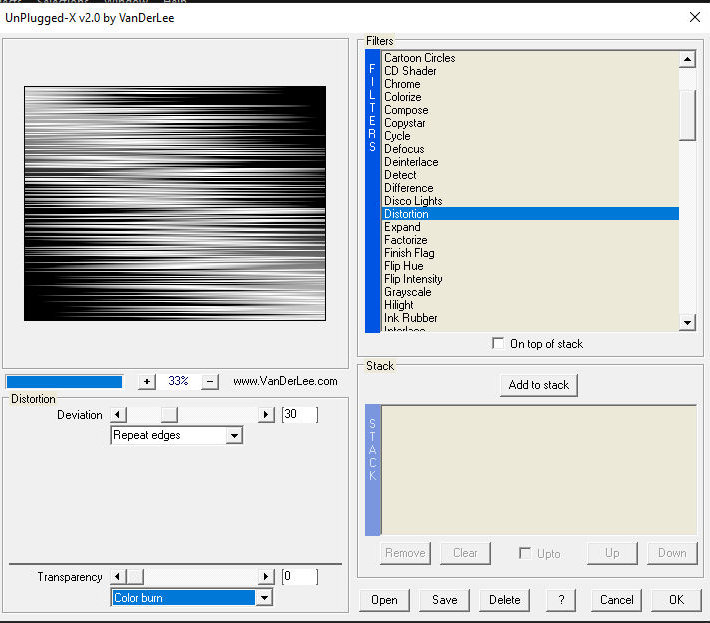Enable On top of stack checkbox
The height and width of the screenshot is (623, 710).
[x=499, y=344]
